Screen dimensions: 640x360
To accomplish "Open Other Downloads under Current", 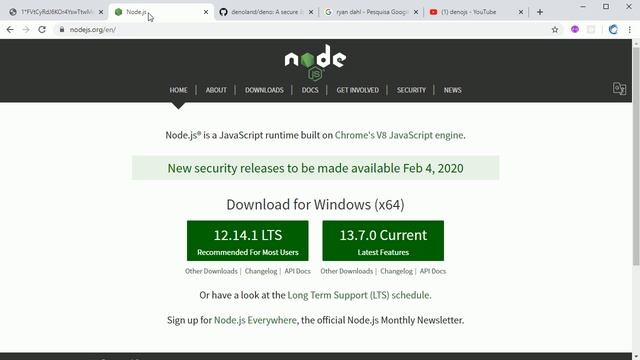I will point(347,271).
